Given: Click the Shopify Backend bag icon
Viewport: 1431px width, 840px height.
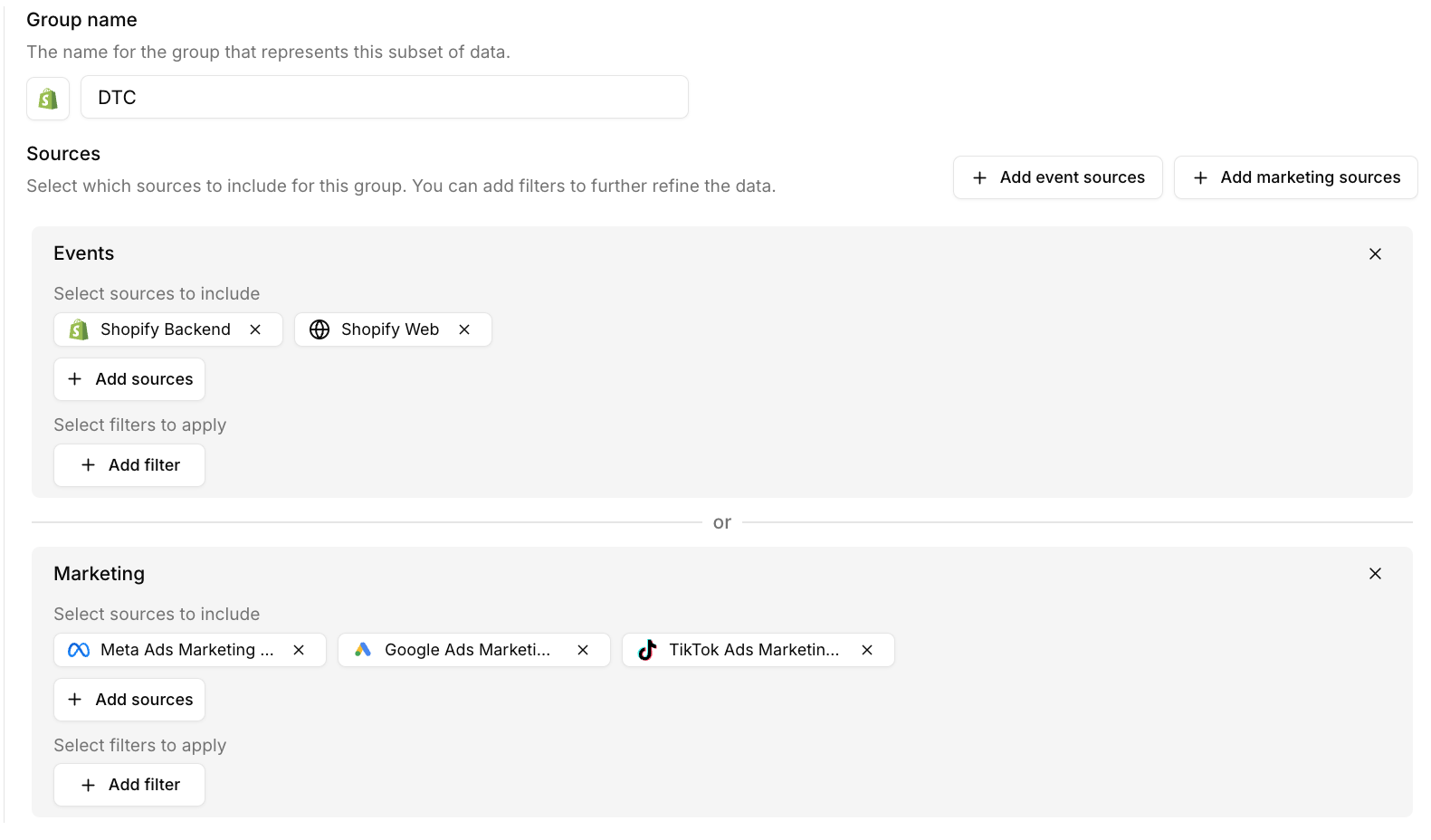Looking at the screenshot, I should point(79,329).
